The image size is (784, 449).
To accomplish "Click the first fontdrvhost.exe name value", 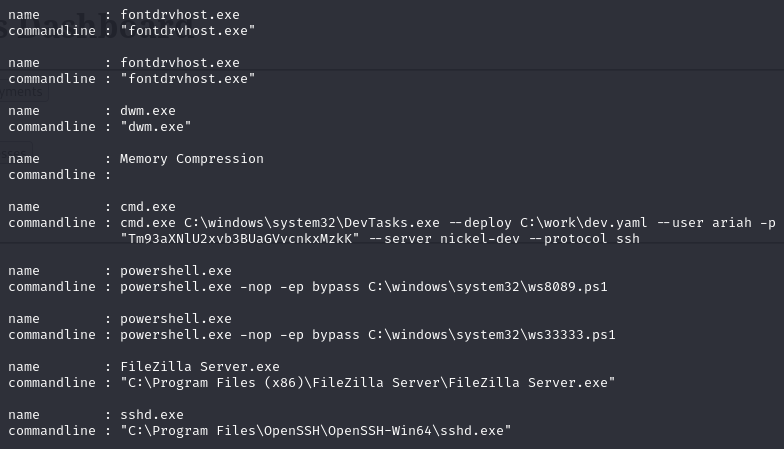I will click(x=179, y=14).
